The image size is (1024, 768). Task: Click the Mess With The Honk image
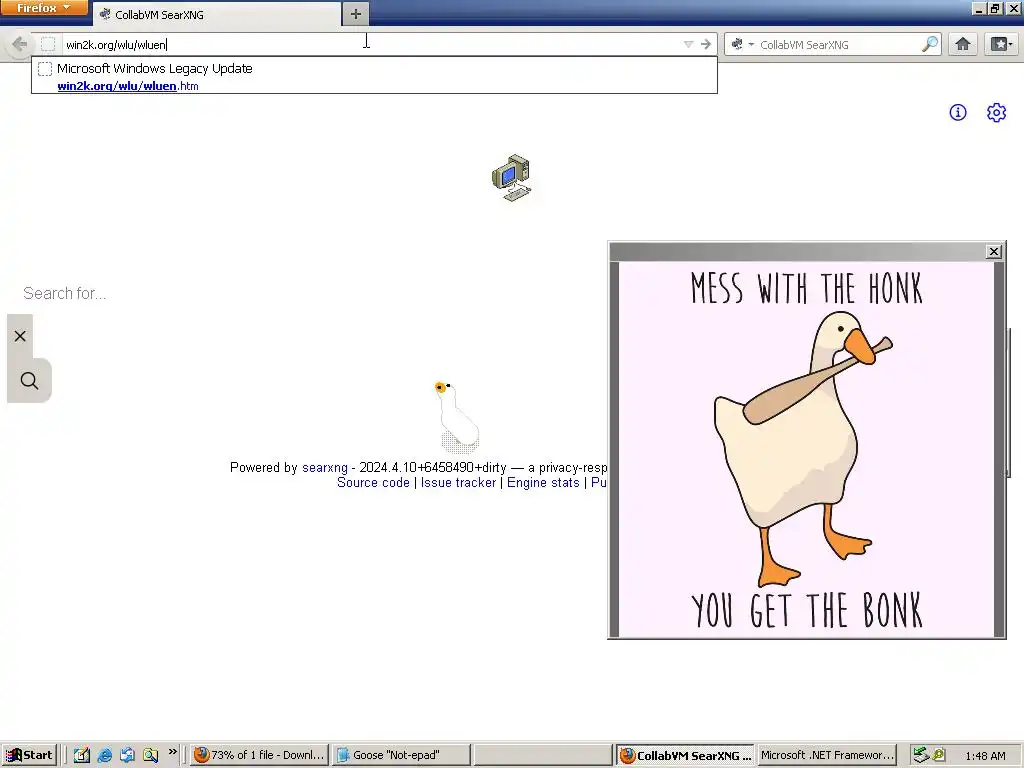click(807, 449)
